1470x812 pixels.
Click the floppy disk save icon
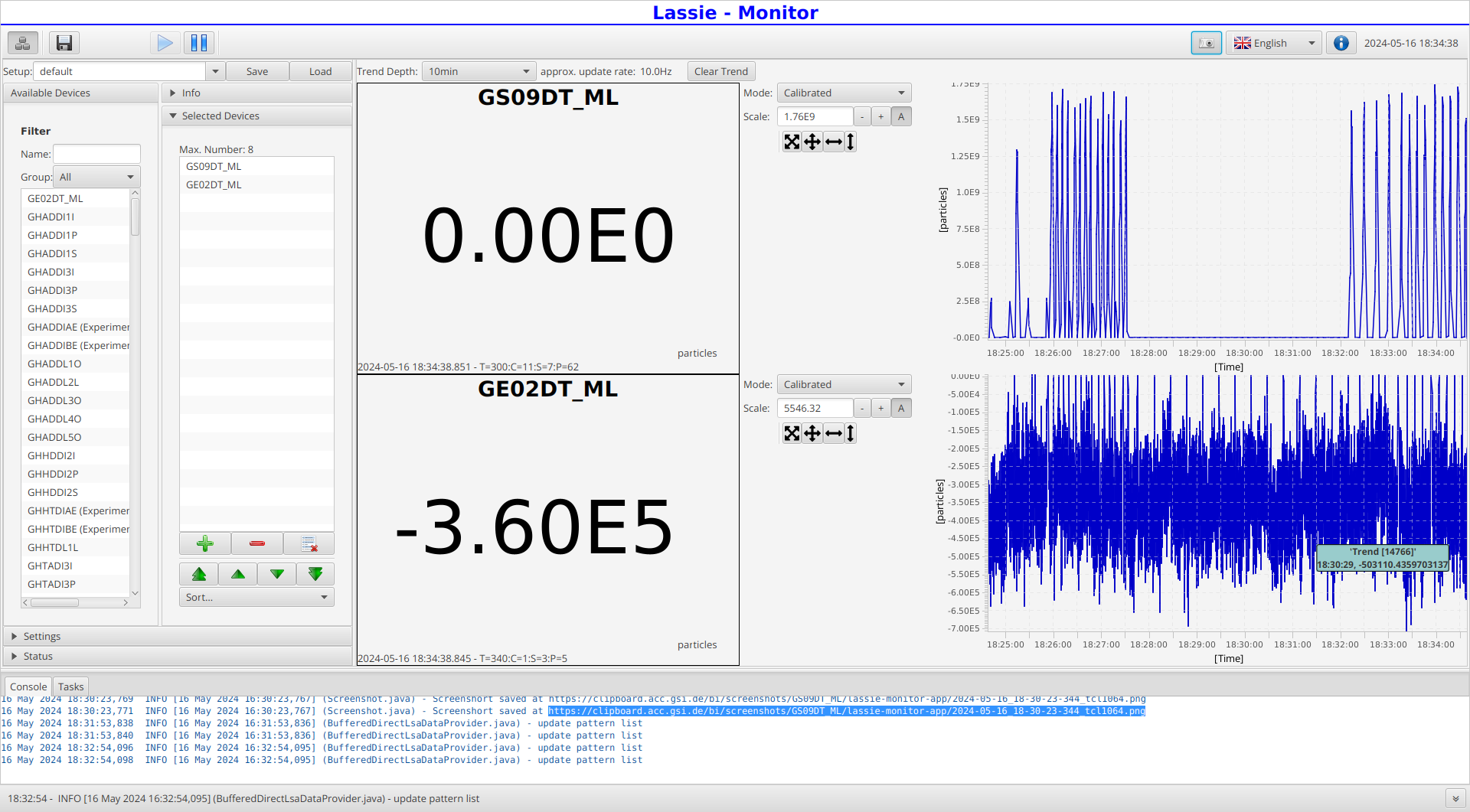[x=64, y=43]
